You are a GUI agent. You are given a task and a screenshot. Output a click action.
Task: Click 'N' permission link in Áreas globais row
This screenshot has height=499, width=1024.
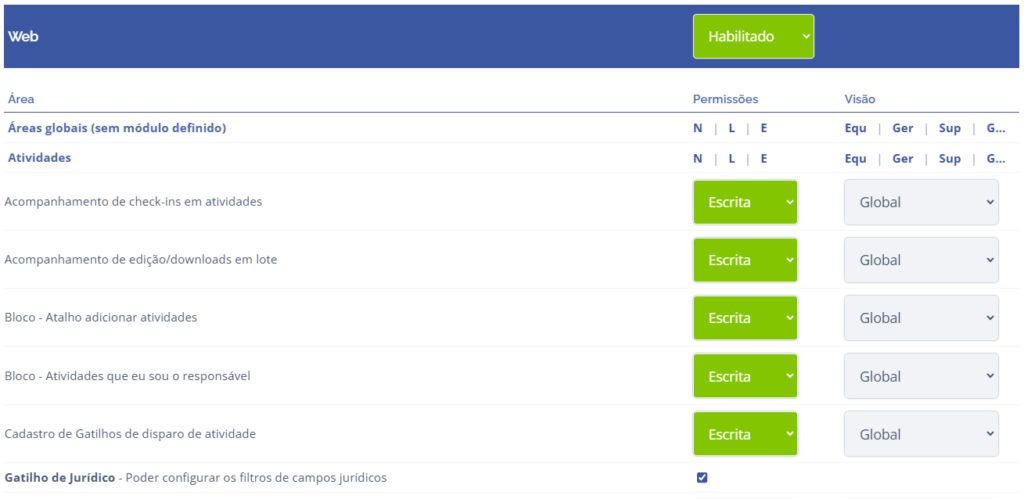click(x=698, y=128)
